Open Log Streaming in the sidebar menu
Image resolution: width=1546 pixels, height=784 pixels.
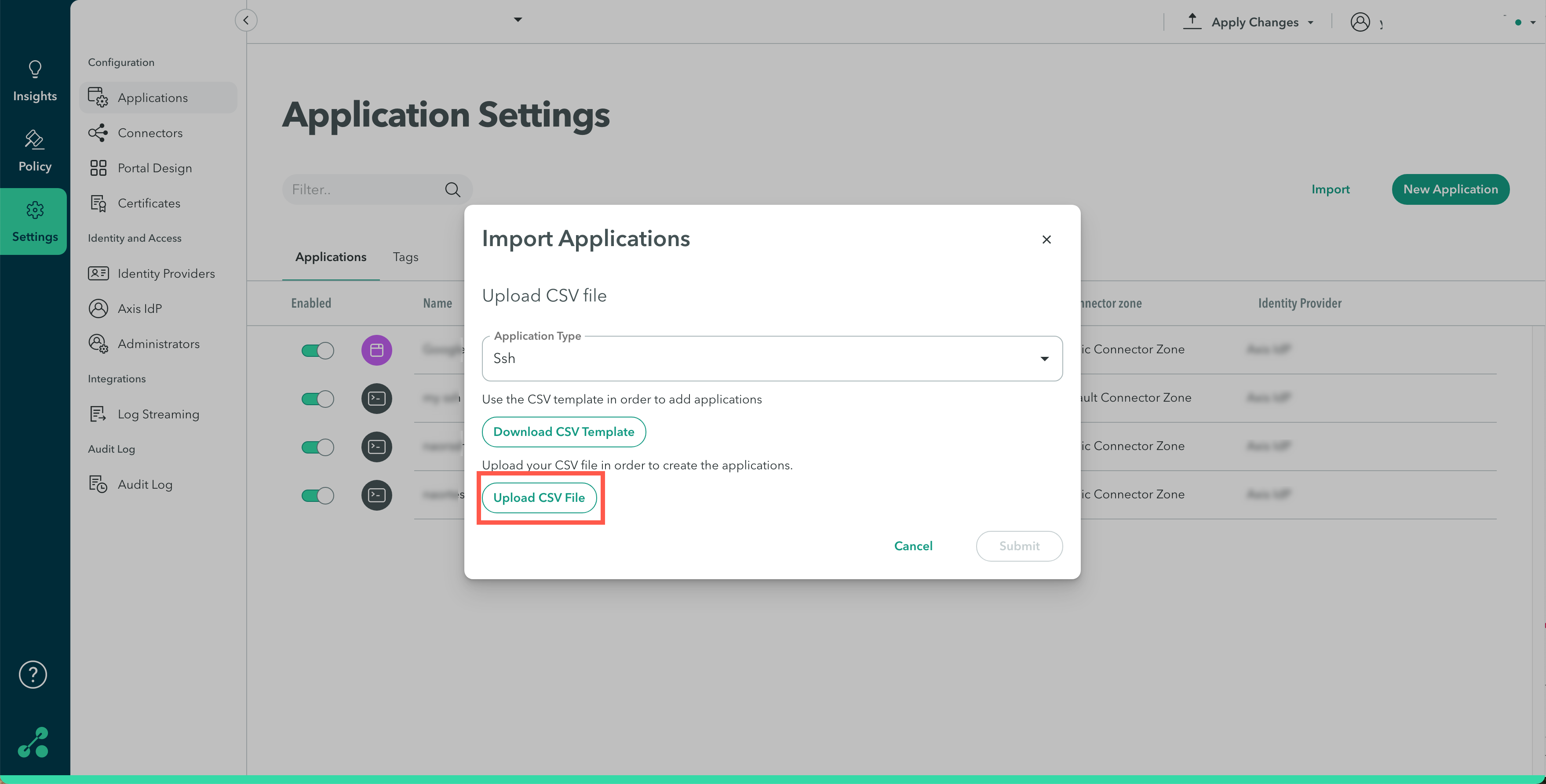(x=158, y=414)
